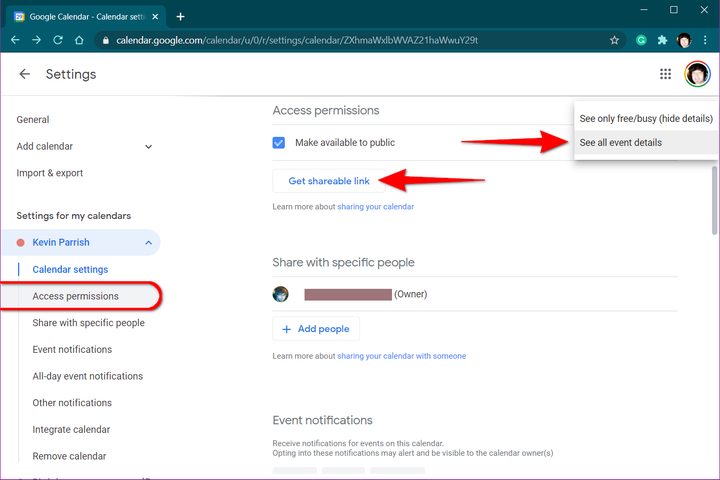This screenshot has height=480, width=720.
Task: Open a new browser tab
Action: 180,17
